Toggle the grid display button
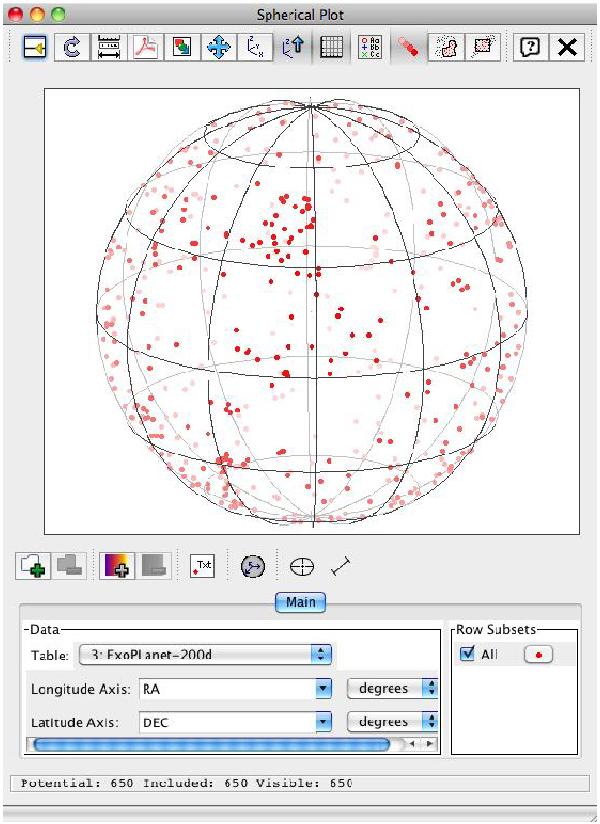600x824 pixels. click(x=331, y=47)
